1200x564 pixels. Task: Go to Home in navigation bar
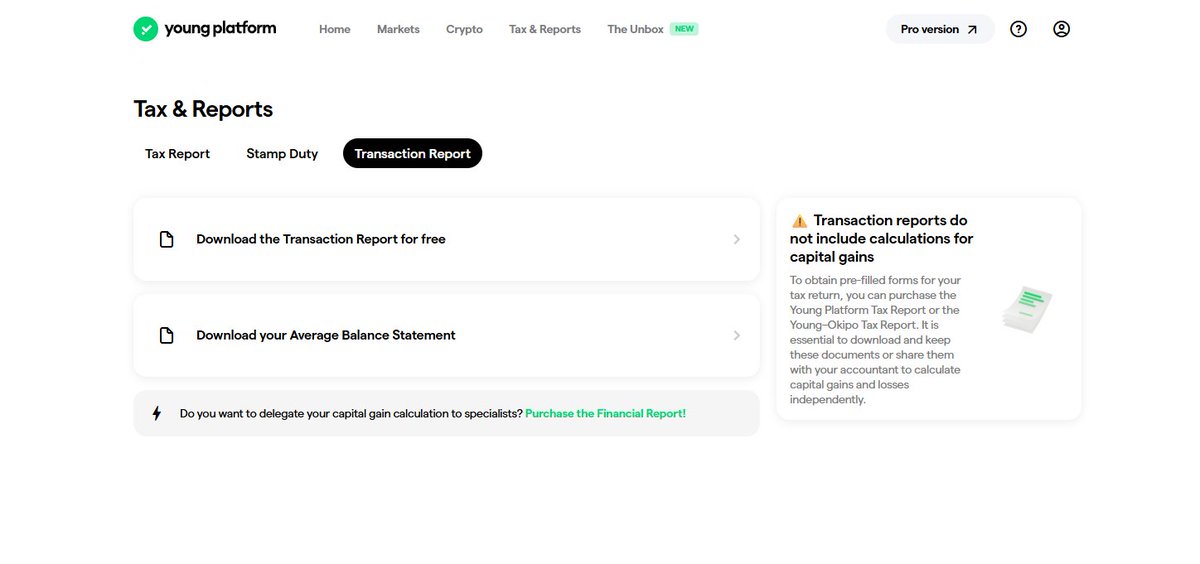334,29
